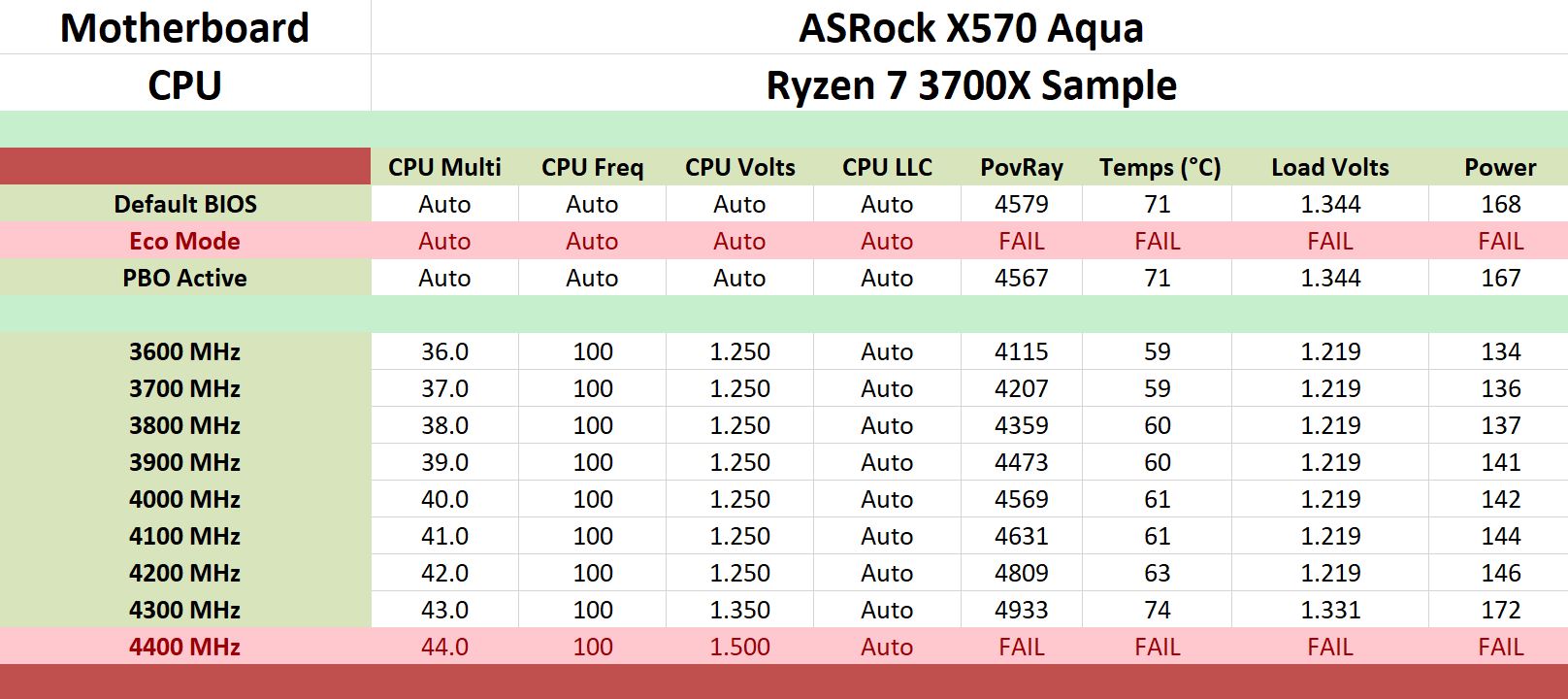Select the CPU Multi value 42.0

444,573
